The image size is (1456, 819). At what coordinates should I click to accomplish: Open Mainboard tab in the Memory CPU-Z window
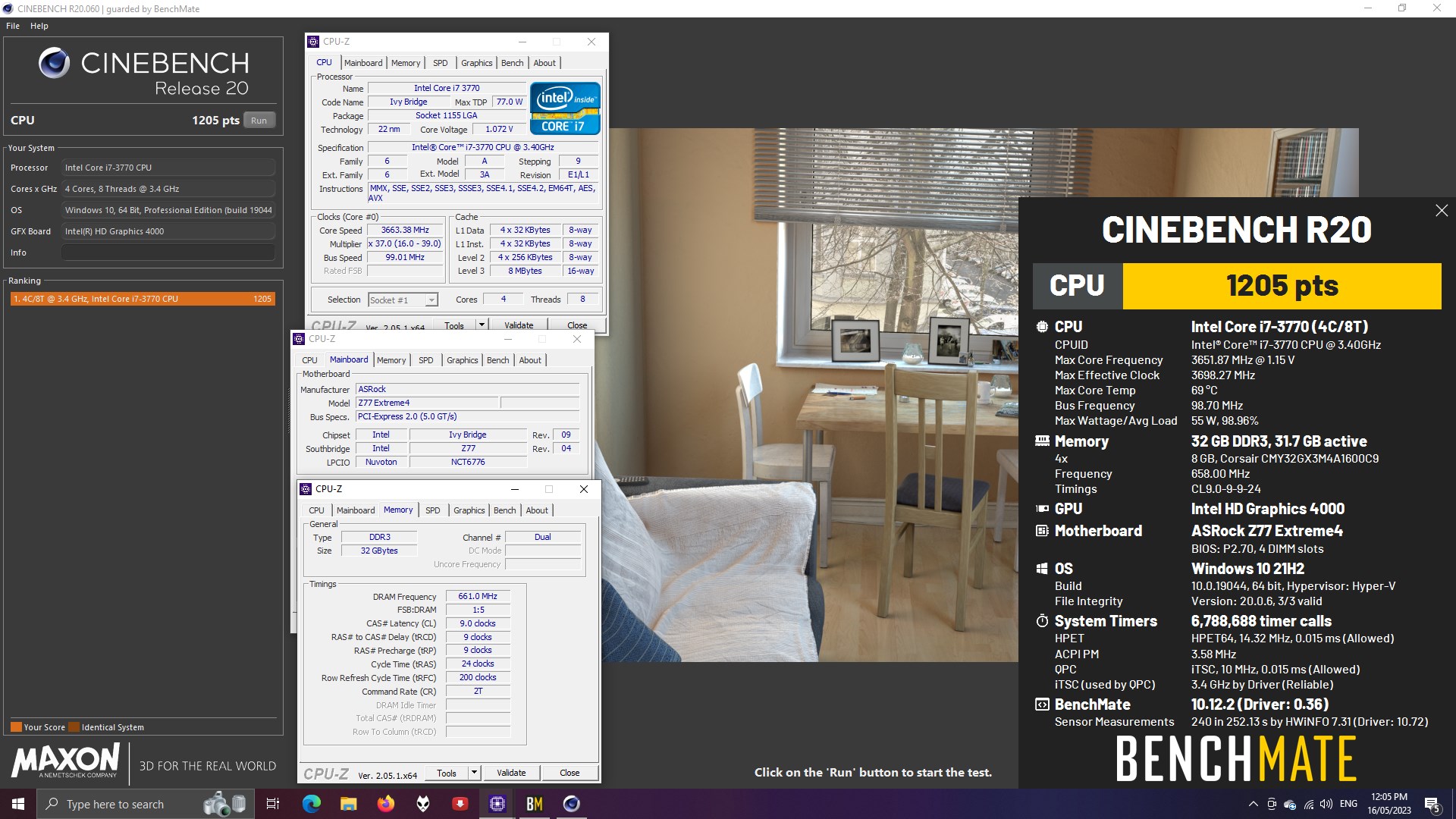point(356,510)
